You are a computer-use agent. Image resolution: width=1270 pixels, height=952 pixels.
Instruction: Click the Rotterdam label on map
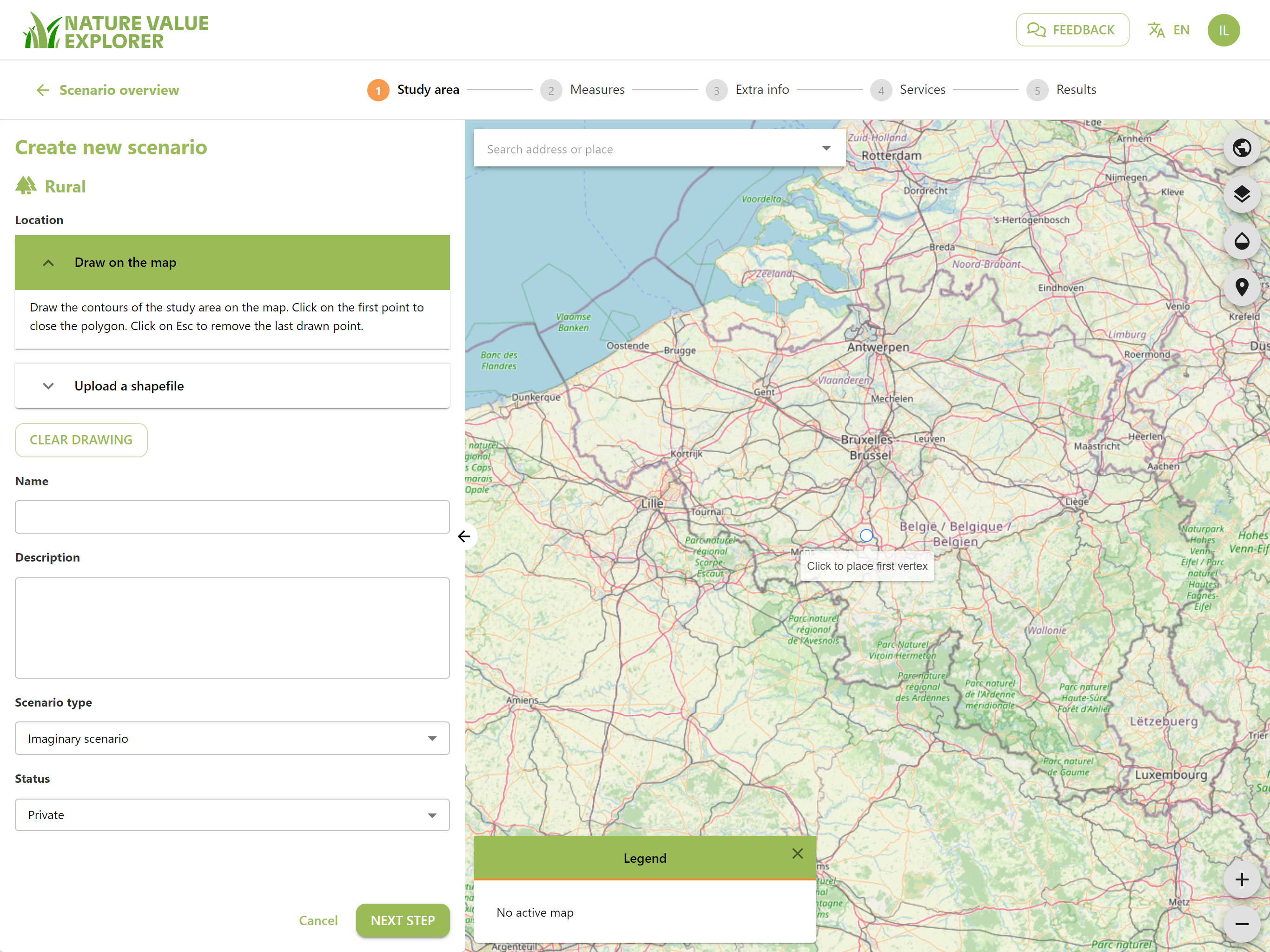(892, 156)
